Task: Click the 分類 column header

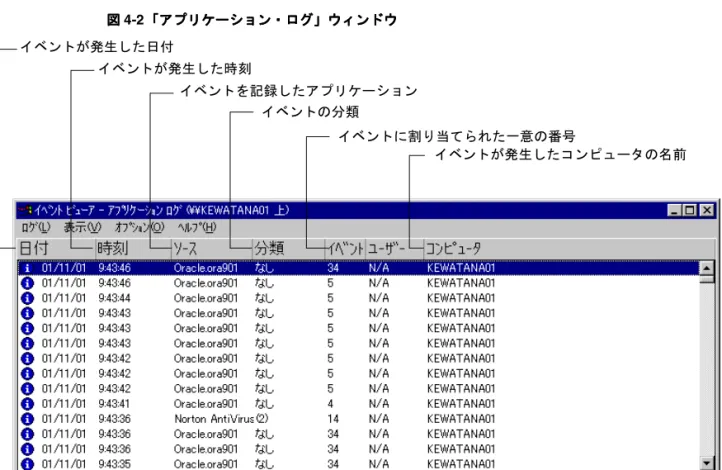Action: click(289, 249)
